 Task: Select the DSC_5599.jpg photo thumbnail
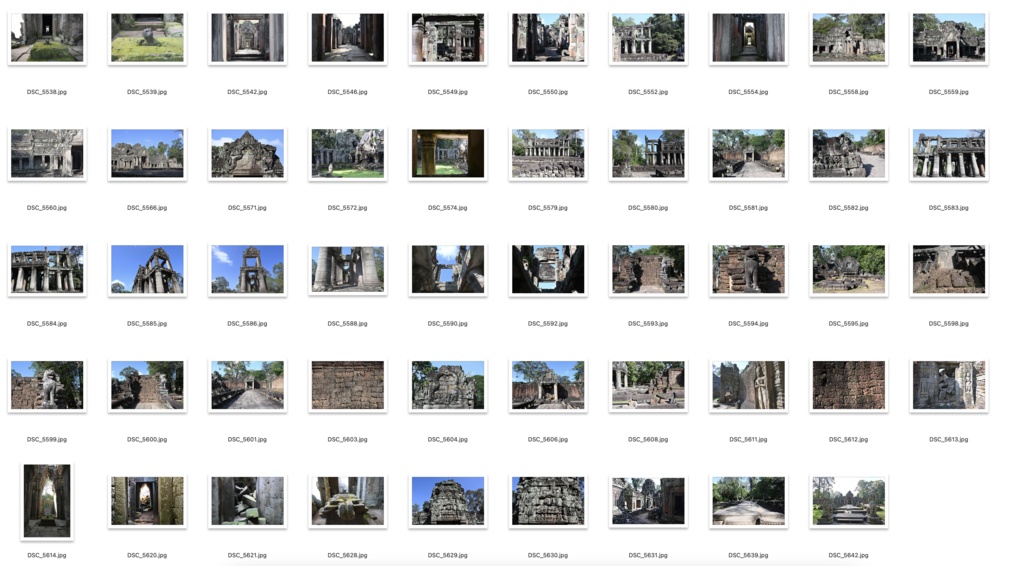point(47,385)
